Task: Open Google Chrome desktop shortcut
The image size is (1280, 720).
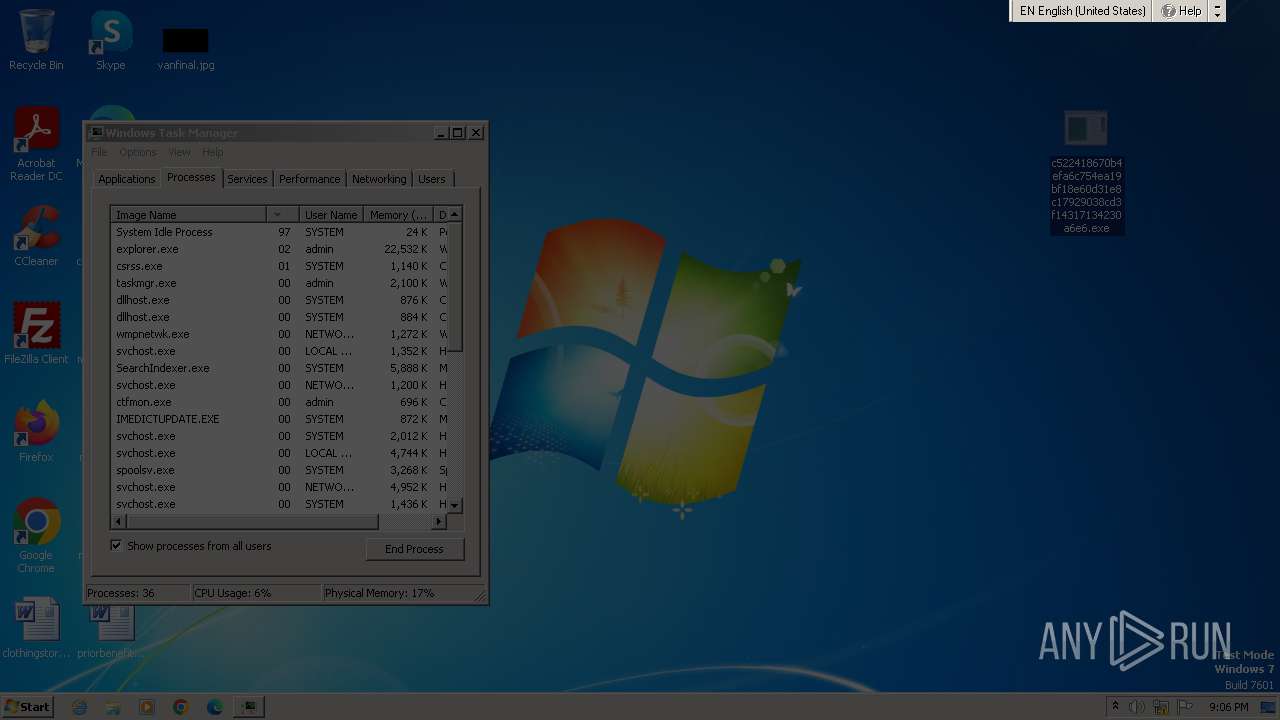Action: (36, 536)
